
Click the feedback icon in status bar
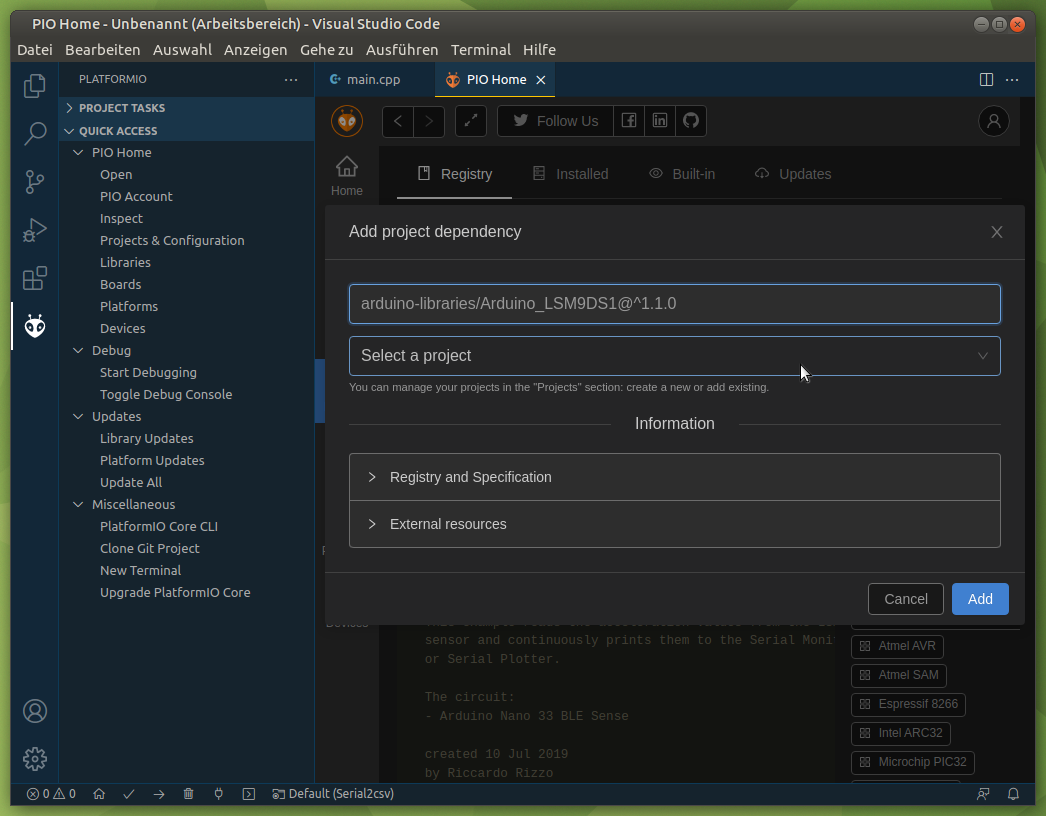click(983, 794)
